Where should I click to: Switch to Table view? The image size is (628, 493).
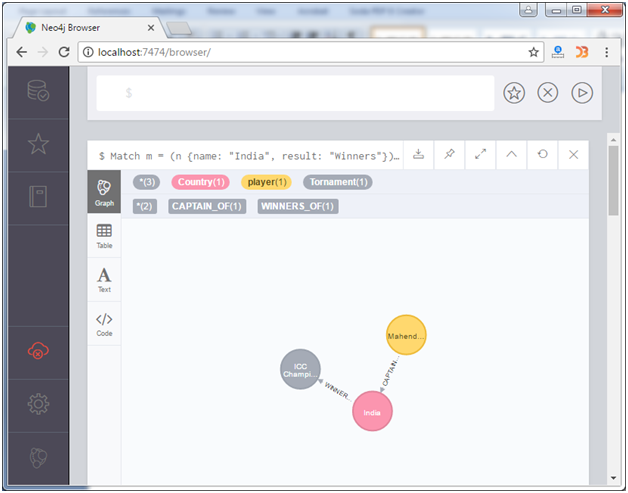click(104, 236)
